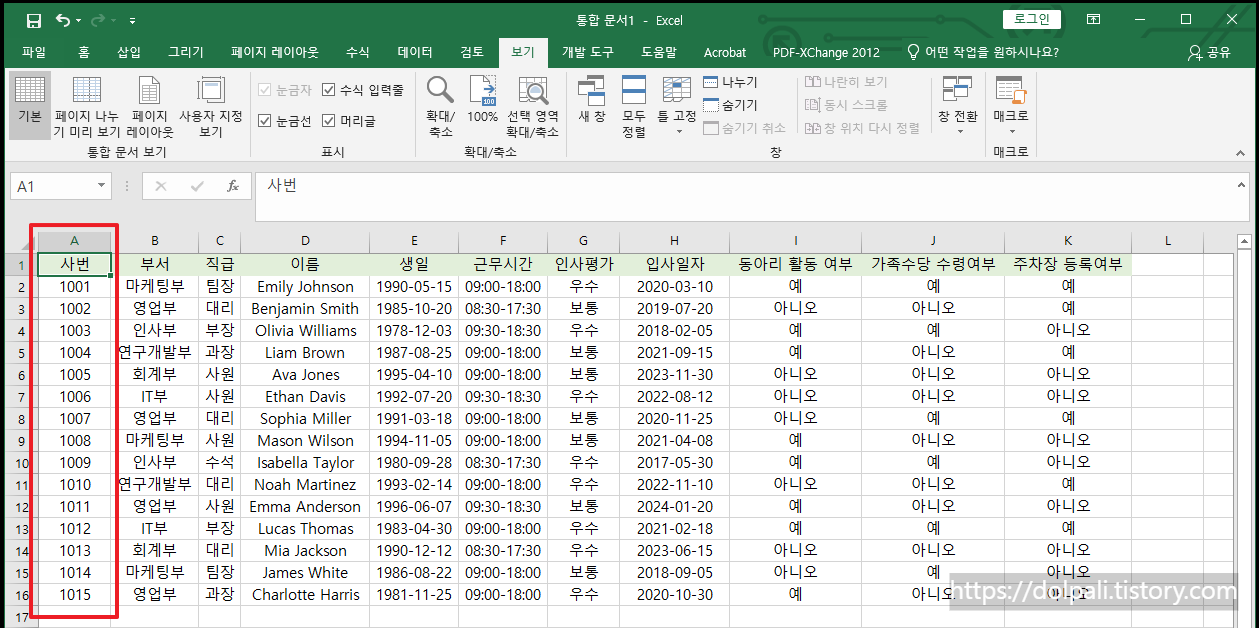Open ribbon display options icon

pyautogui.click(x=1094, y=19)
